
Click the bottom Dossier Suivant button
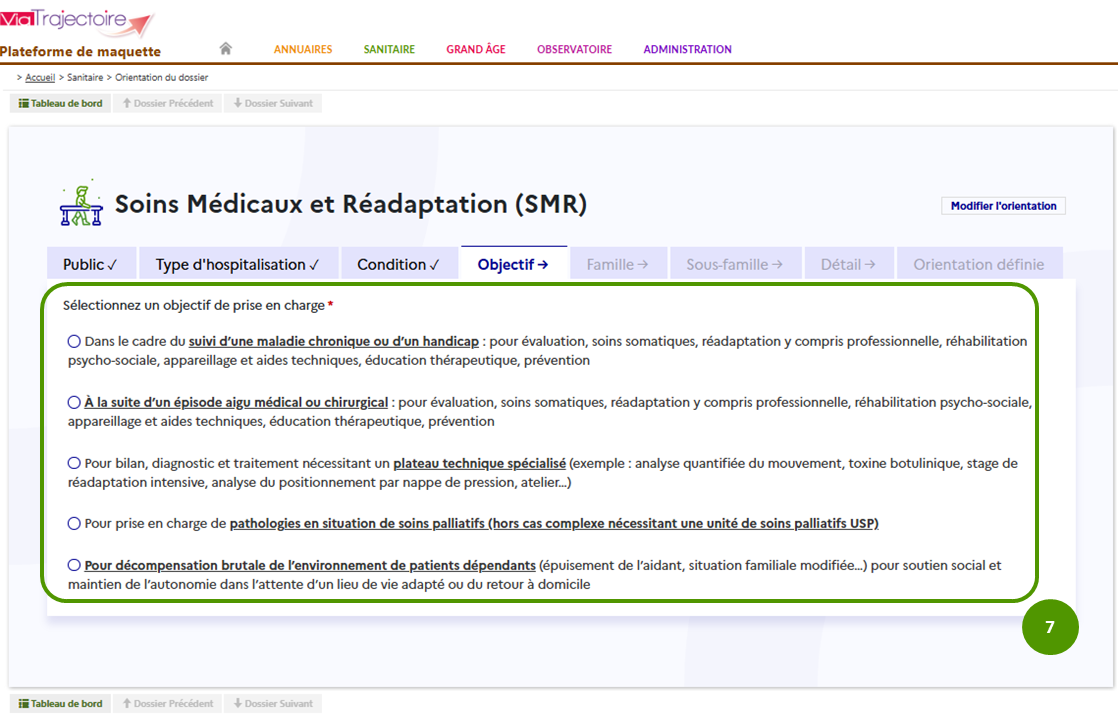click(x=273, y=704)
